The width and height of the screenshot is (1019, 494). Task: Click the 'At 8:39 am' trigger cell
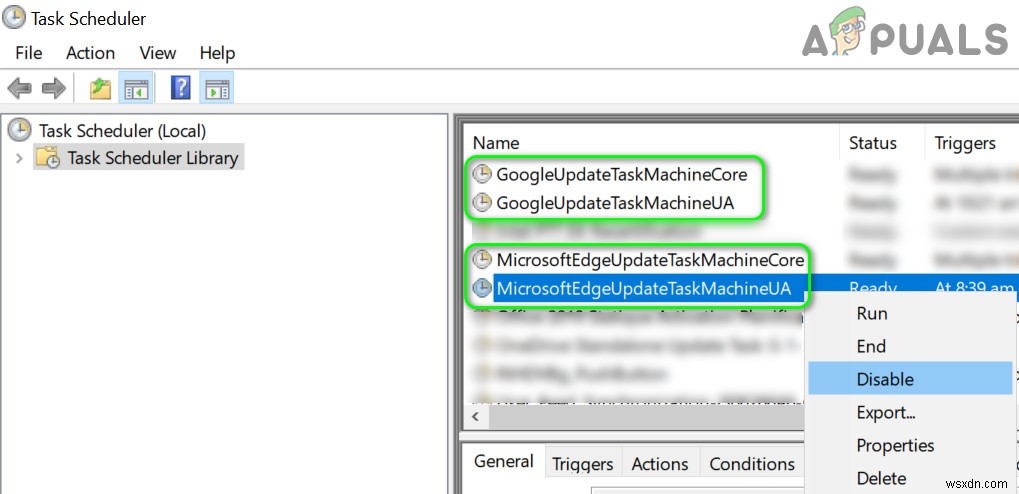pos(974,289)
